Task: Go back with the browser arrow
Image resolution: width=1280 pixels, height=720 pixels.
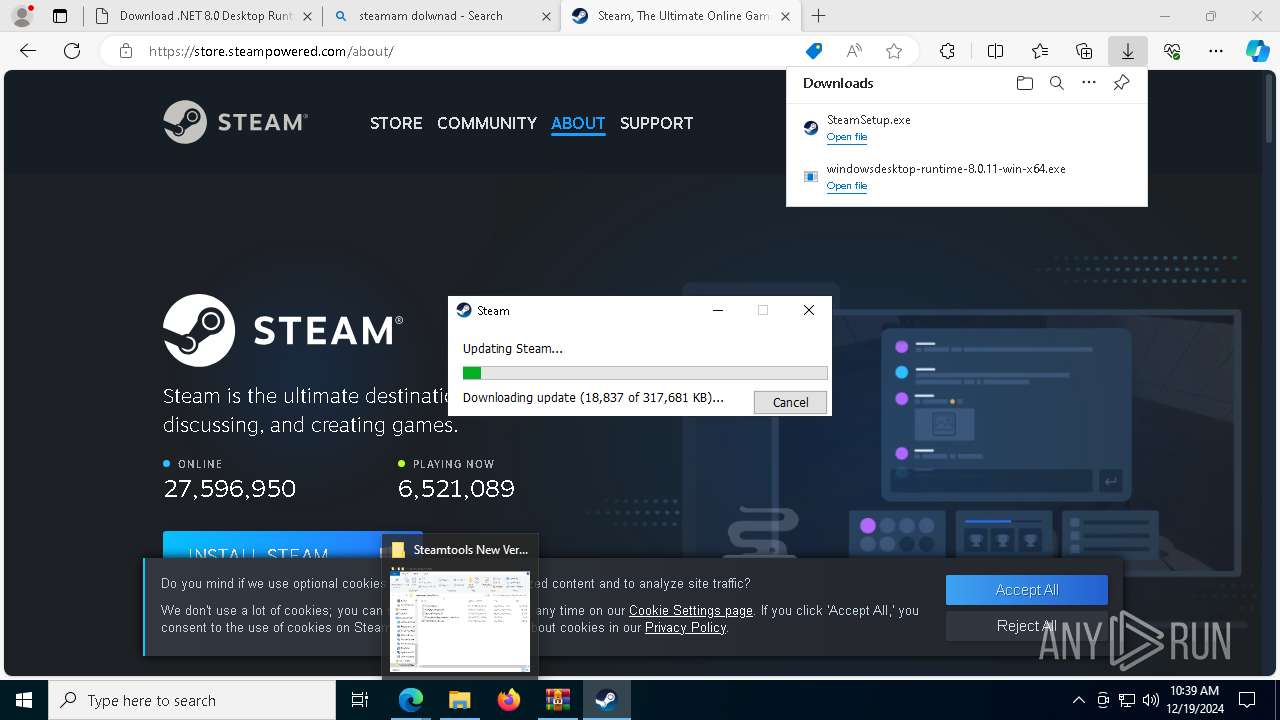Action: (28, 51)
